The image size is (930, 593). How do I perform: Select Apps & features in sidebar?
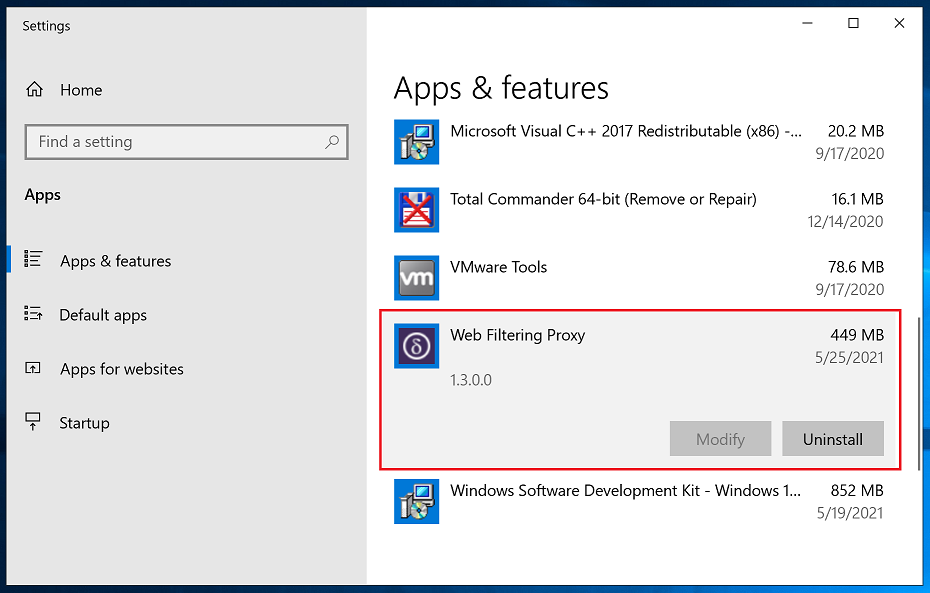[116, 261]
